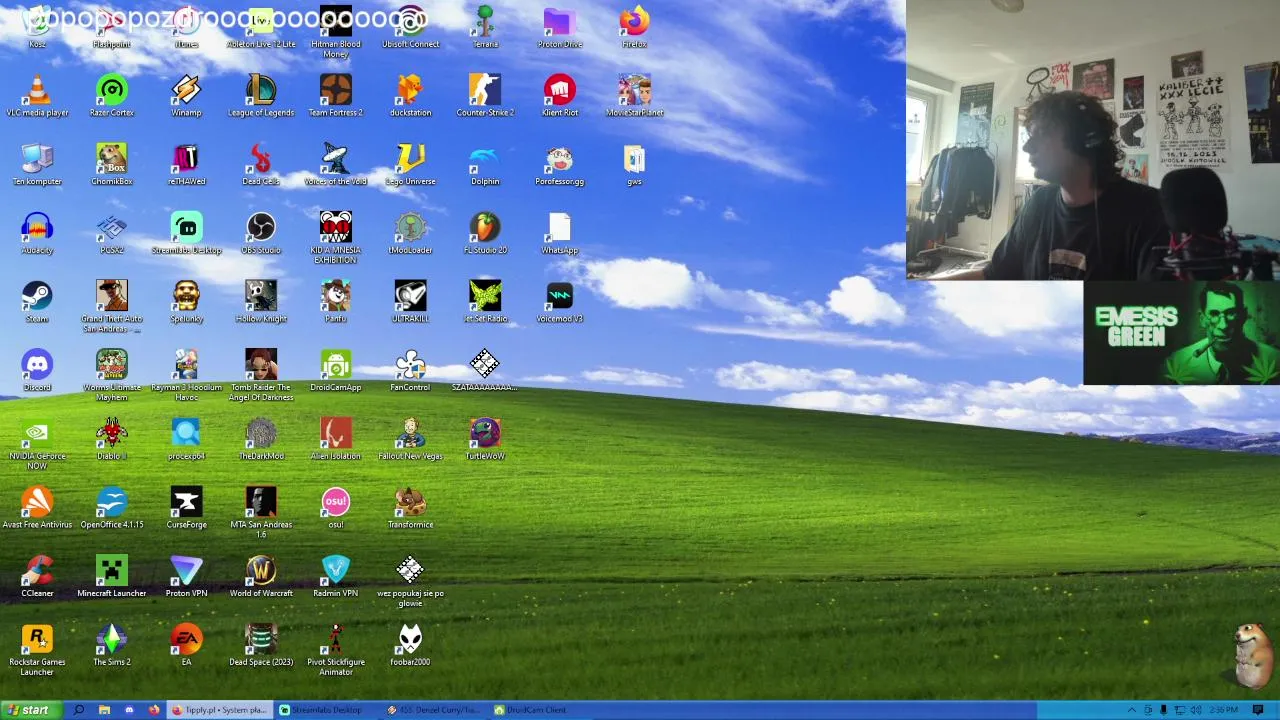1280x720 pixels.
Task: Select the OBS Studio icon
Action: pos(261,234)
